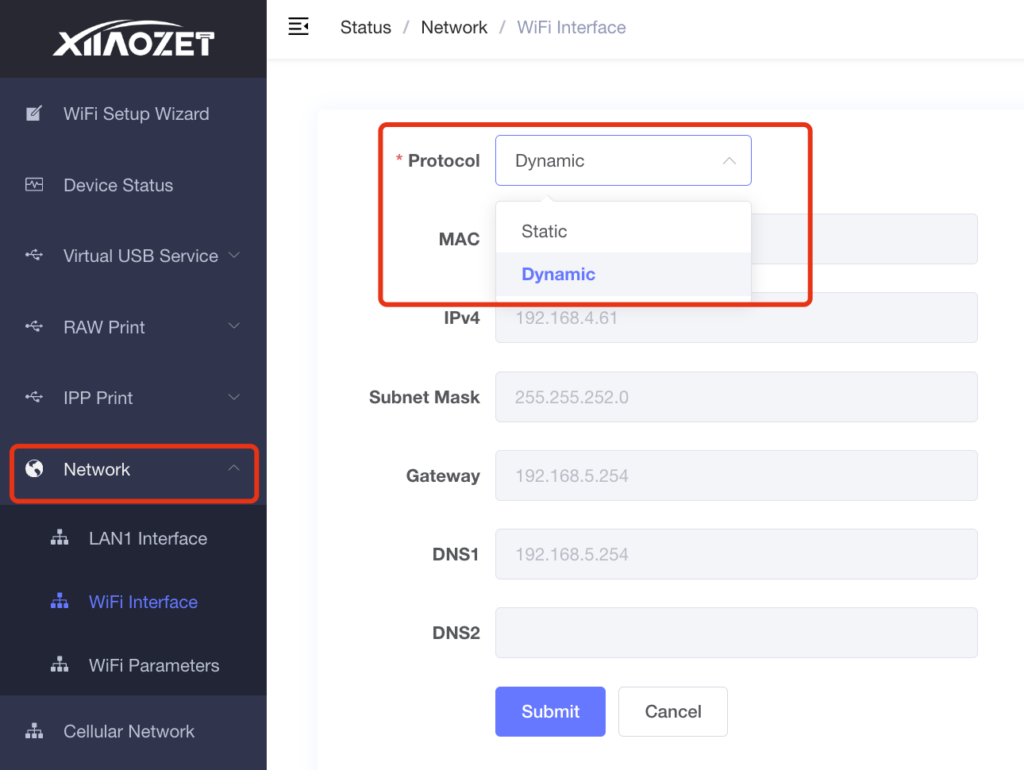The image size is (1024, 770).
Task: Click the Network globe icon
Action: coord(34,469)
